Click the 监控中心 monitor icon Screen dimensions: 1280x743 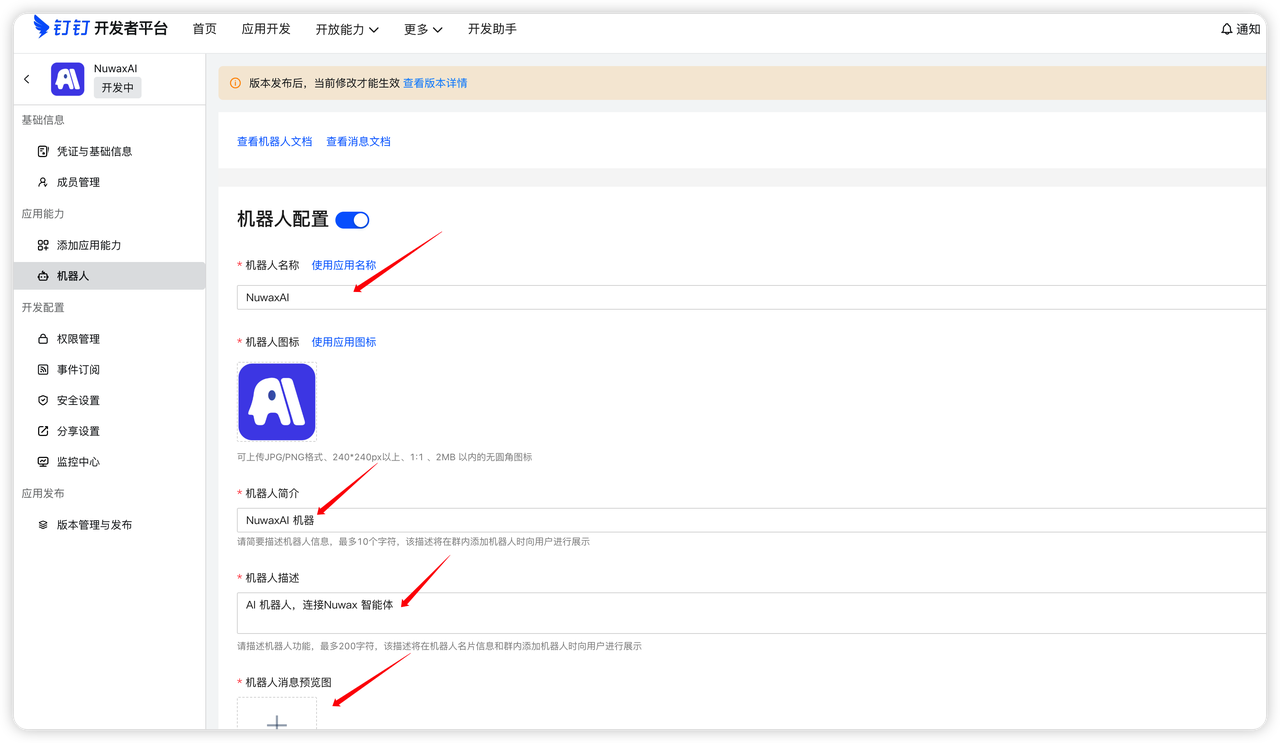coord(43,462)
